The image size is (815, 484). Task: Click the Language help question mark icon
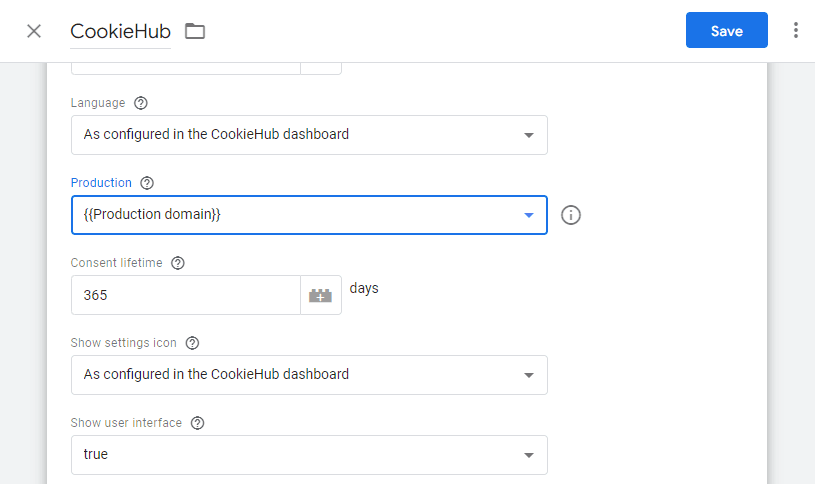pyautogui.click(x=141, y=103)
